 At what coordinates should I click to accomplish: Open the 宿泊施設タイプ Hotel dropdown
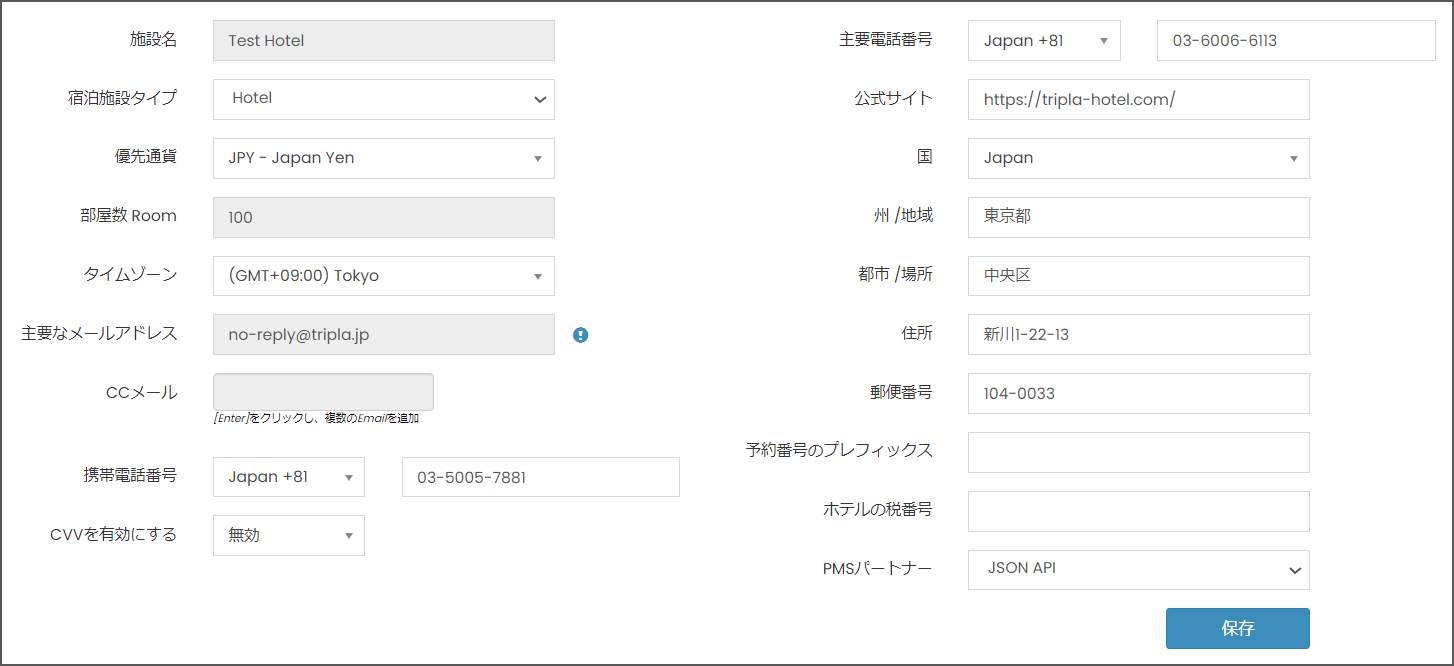click(383, 99)
